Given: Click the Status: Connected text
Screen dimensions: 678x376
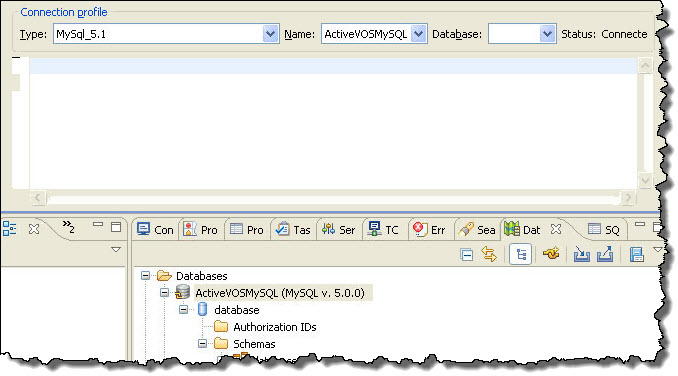Looking at the screenshot, I should pos(604,34).
